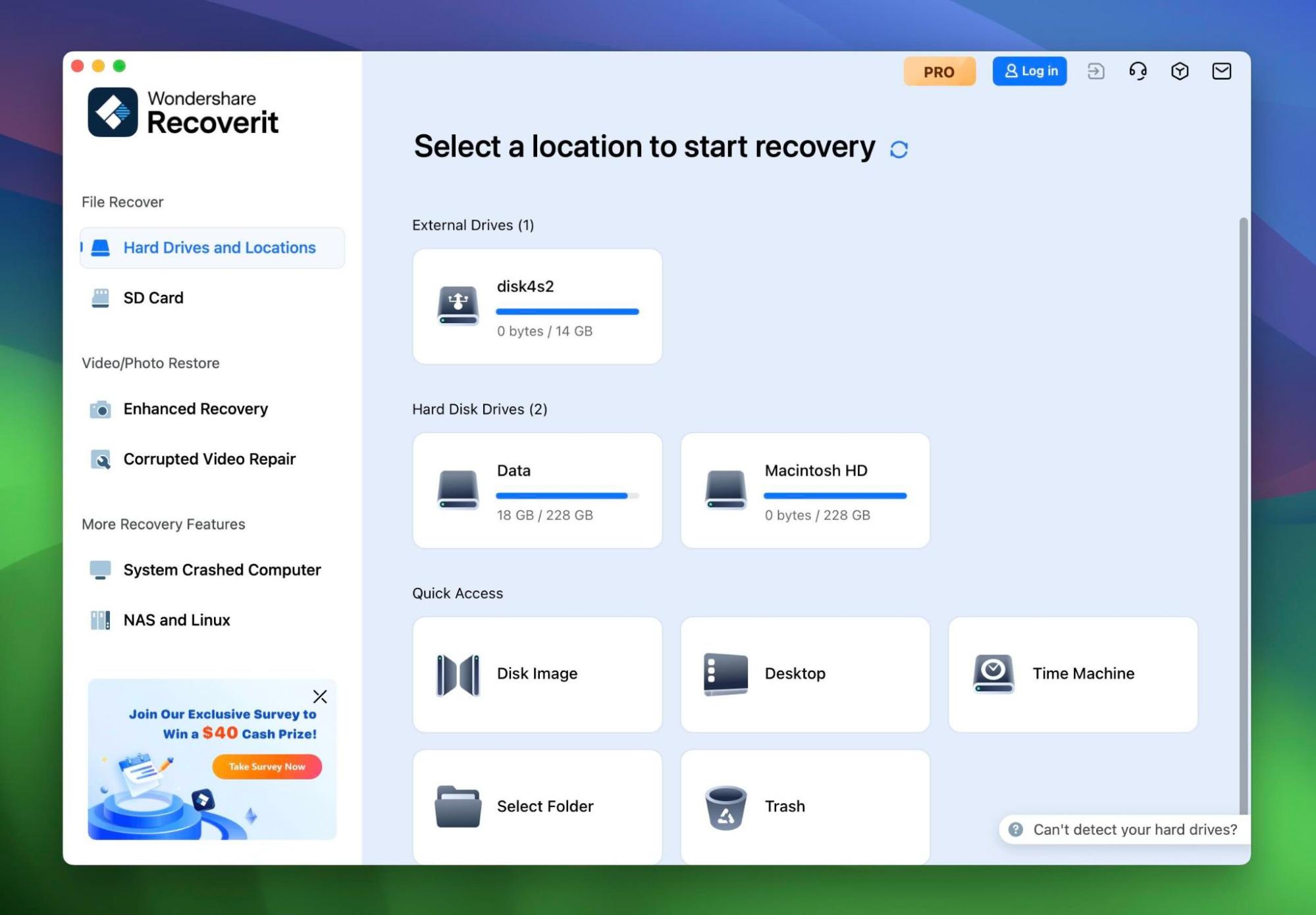Click the disk4s2 USB drive icon
The image size is (1316, 915).
coord(458,305)
